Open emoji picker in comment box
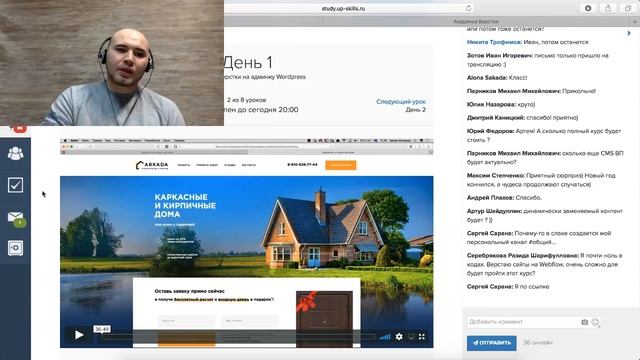640x360 pixels. [595, 322]
